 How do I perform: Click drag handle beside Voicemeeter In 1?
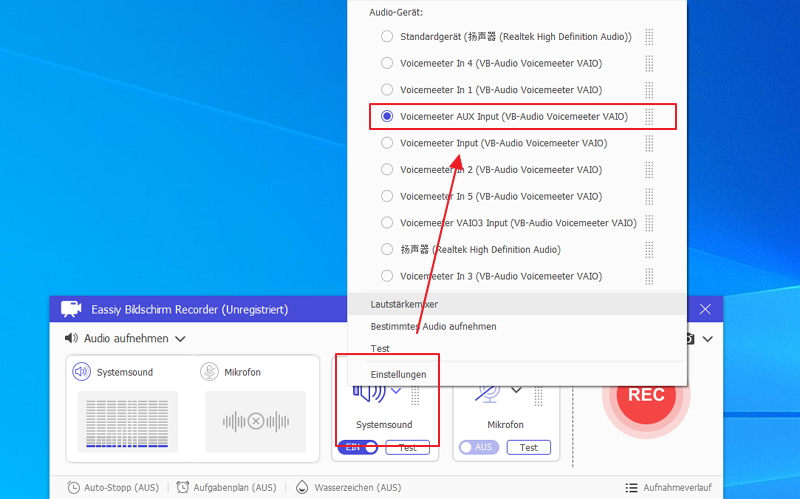(649, 90)
